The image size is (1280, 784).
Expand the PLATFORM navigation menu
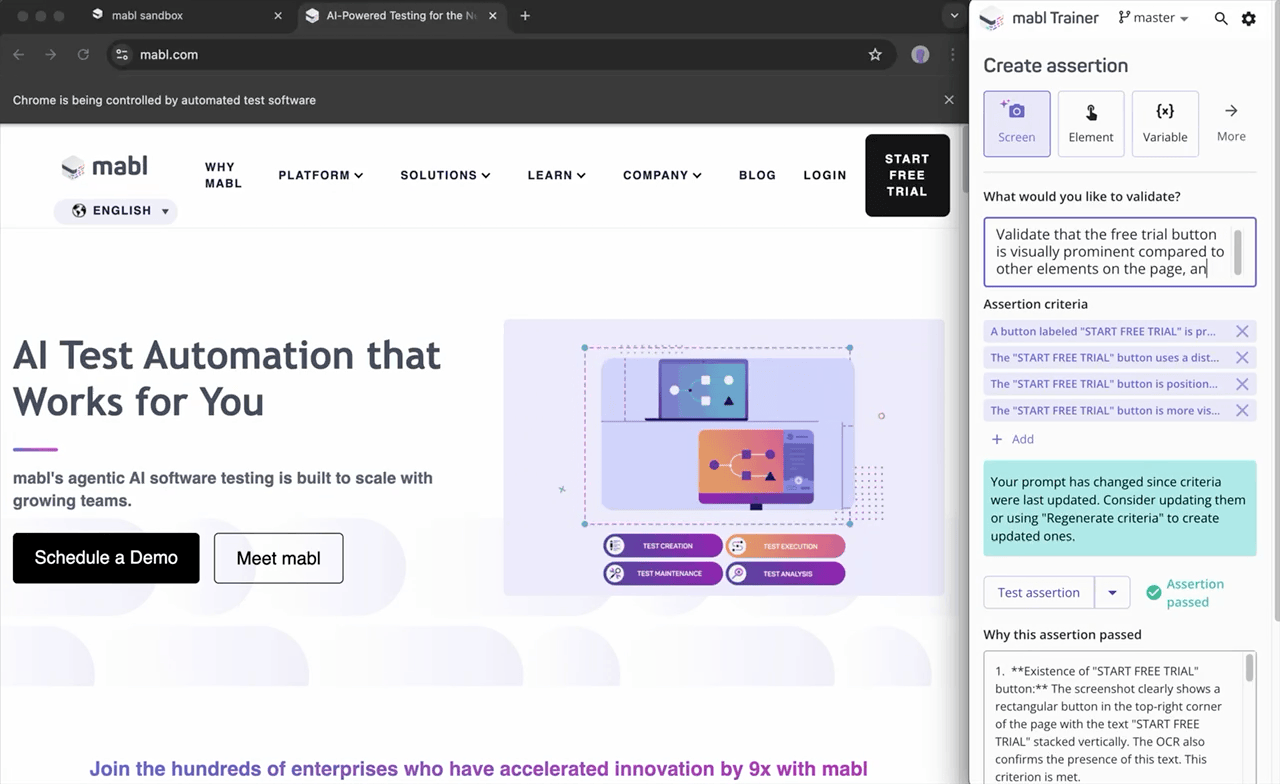coord(320,175)
